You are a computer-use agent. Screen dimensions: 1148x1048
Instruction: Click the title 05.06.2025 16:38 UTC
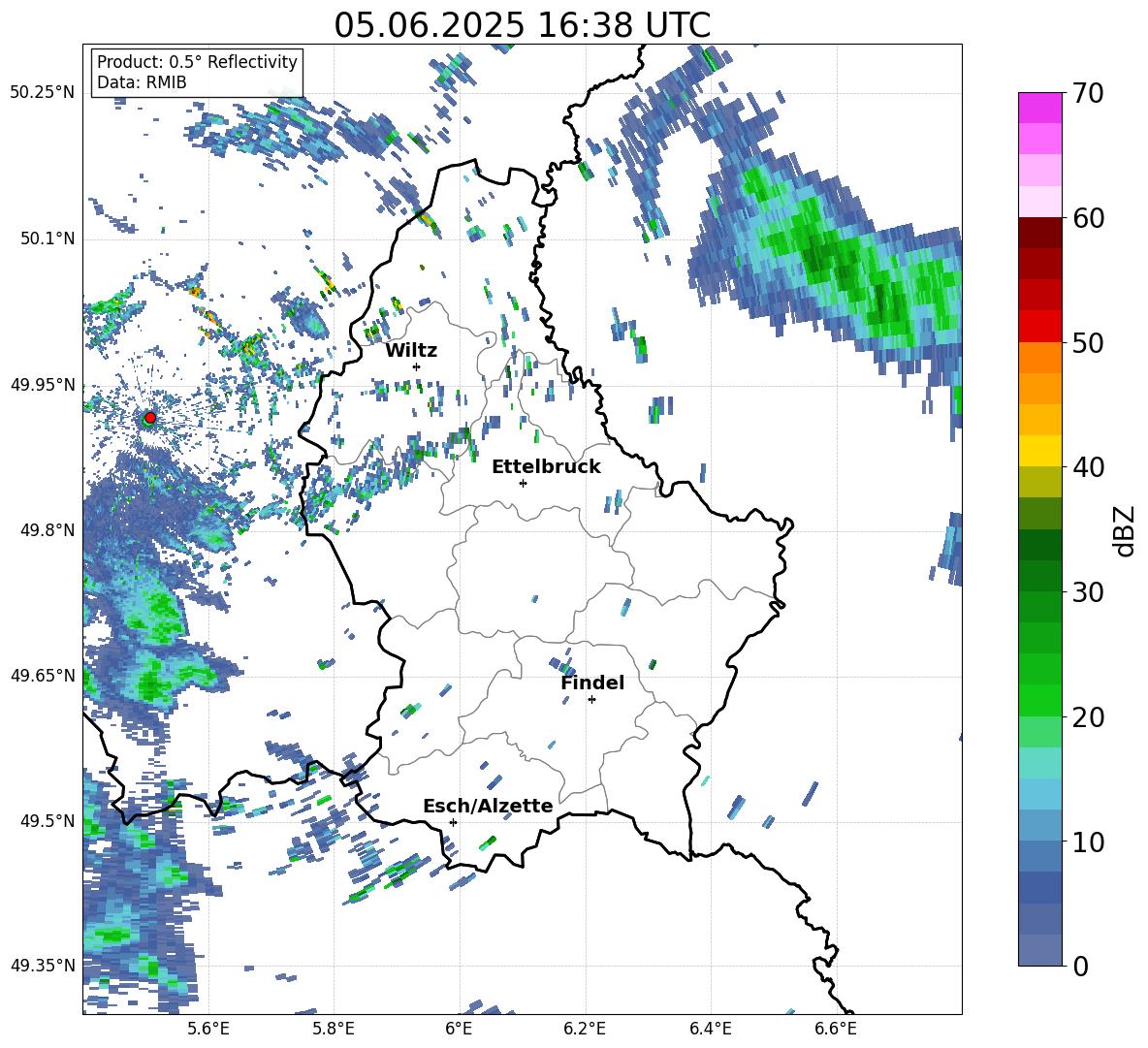(523, 25)
